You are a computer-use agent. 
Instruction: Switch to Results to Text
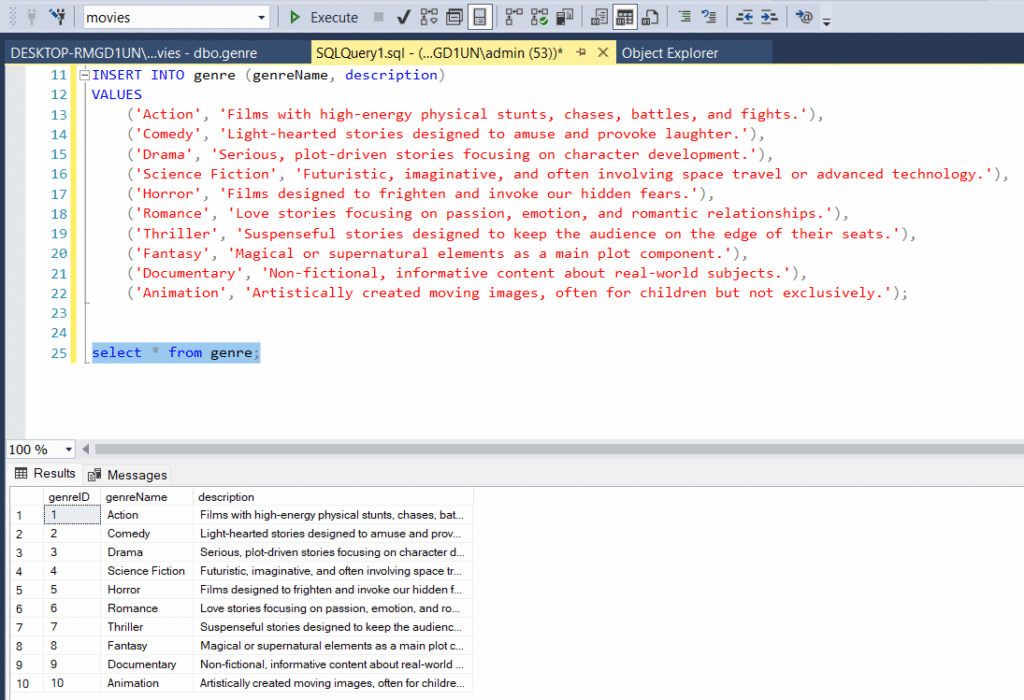click(599, 17)
